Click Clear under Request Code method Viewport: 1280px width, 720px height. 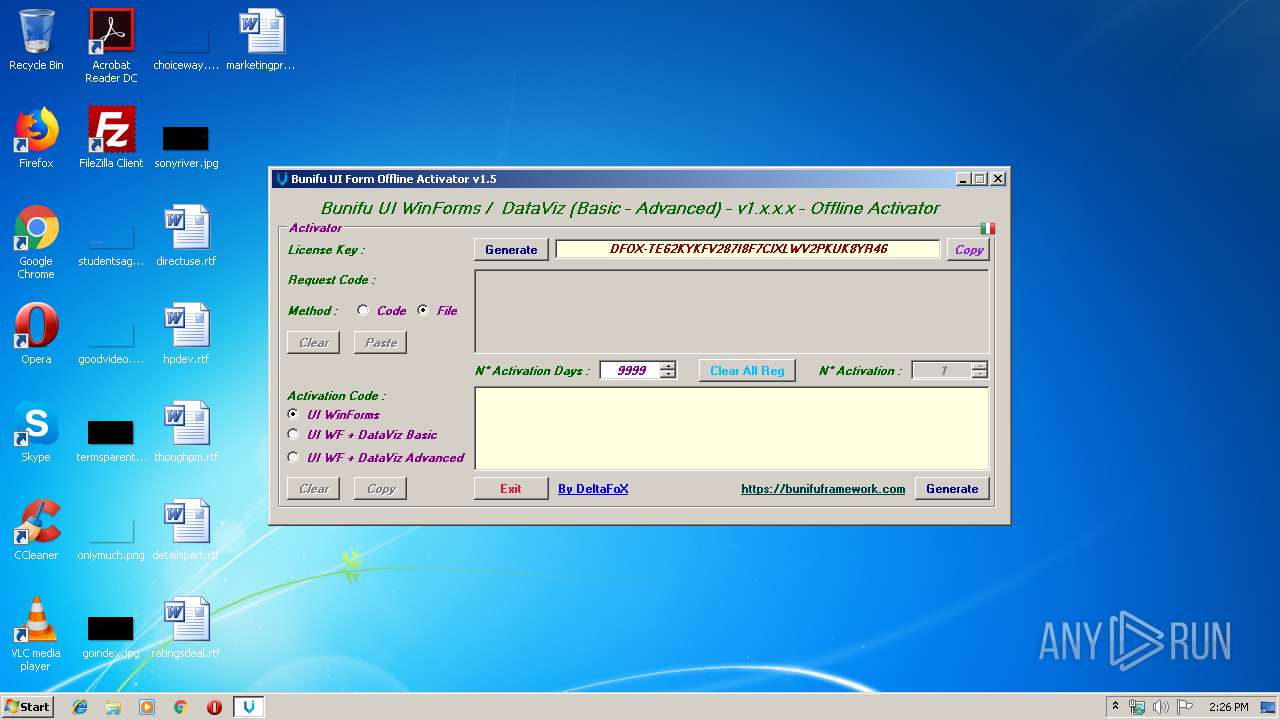point(314,343)
